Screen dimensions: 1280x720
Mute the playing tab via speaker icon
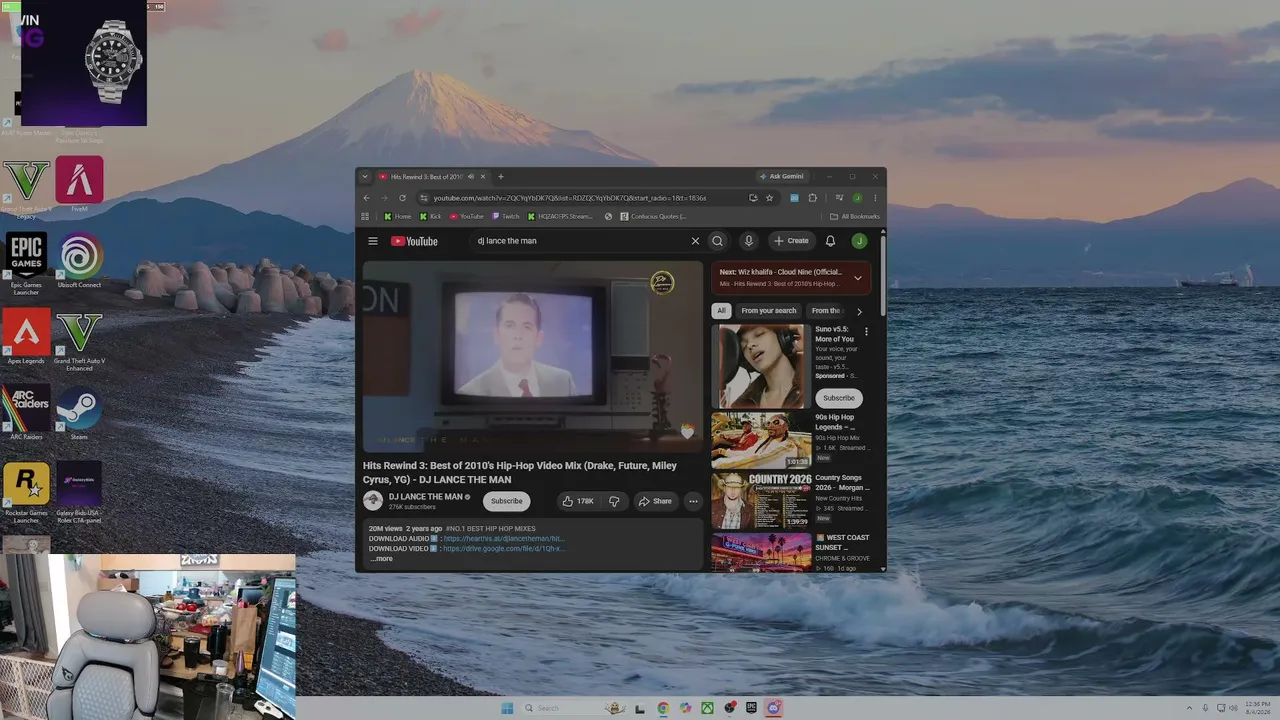point(470,177)
